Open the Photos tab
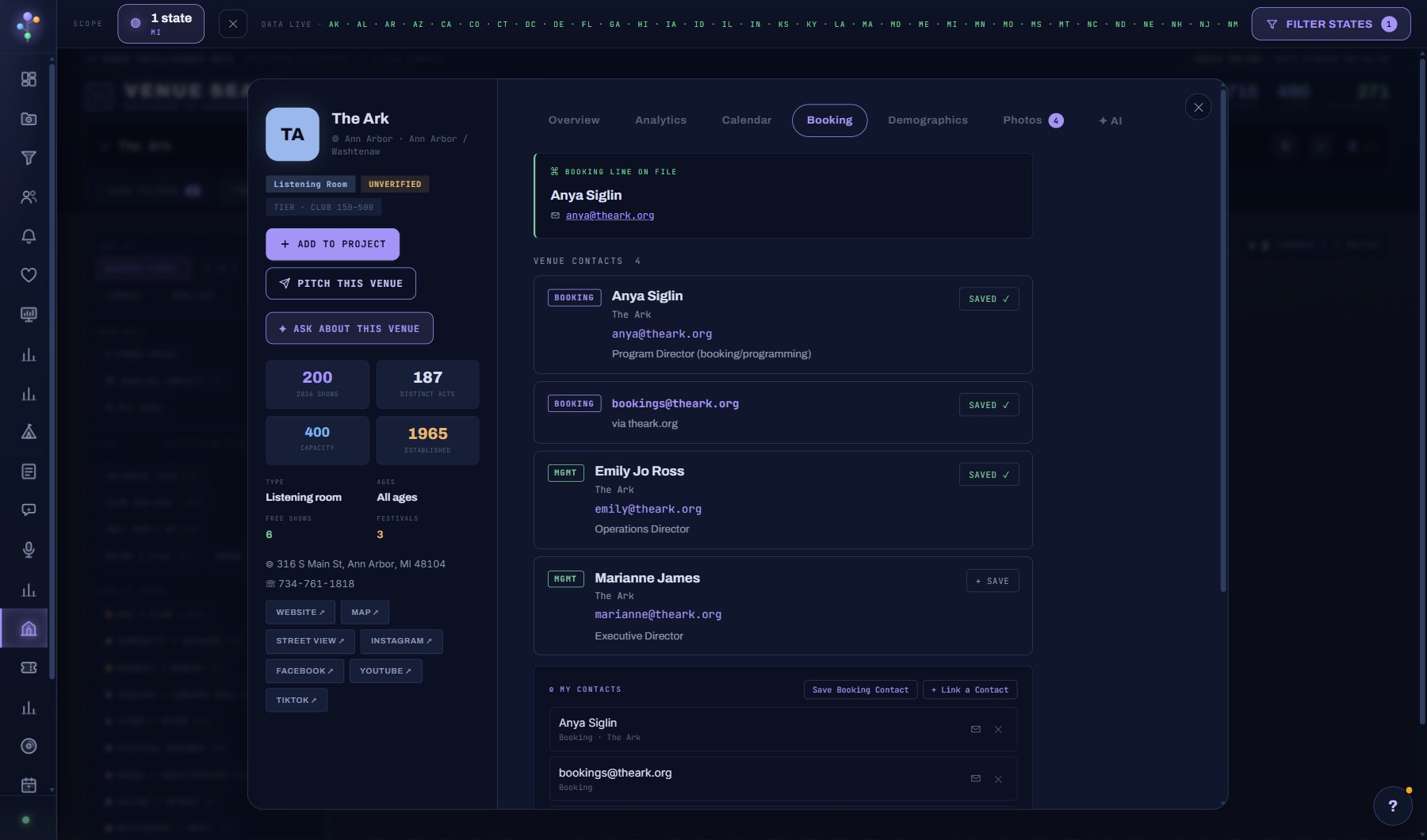 pos(1033,120)
